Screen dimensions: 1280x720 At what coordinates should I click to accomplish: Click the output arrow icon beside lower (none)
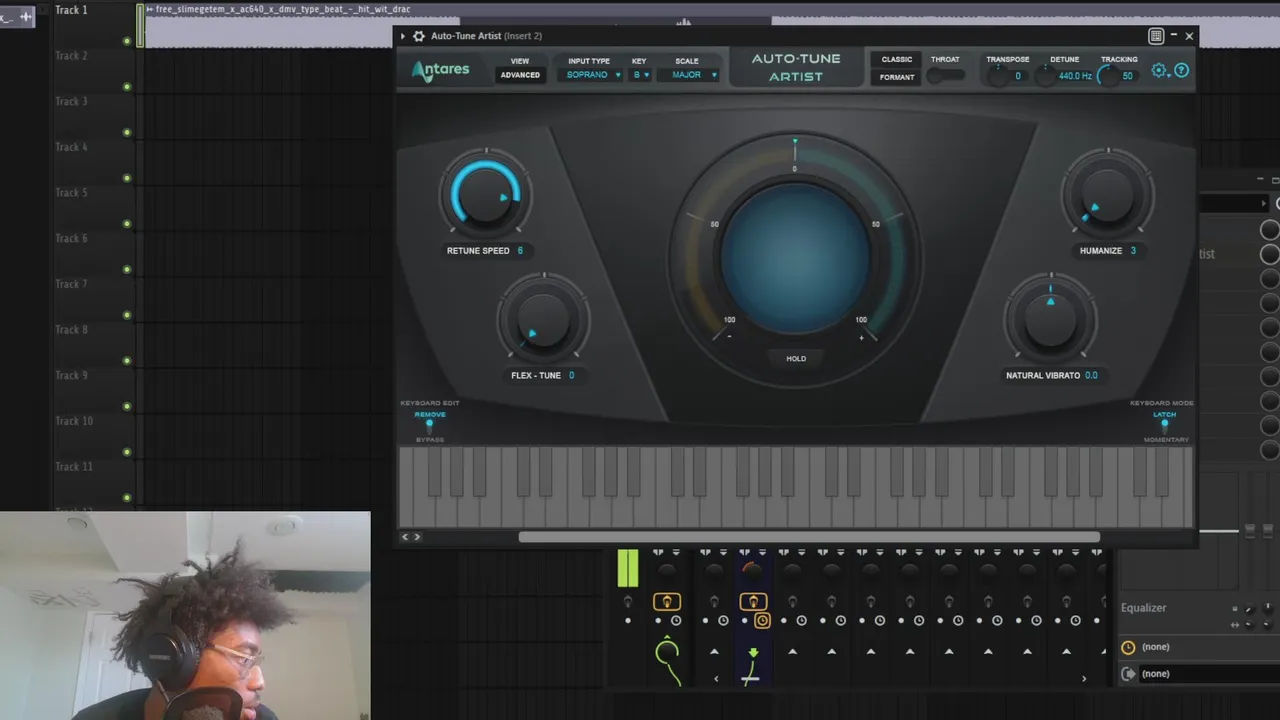pyautogui.click(x=1128, y=674)
